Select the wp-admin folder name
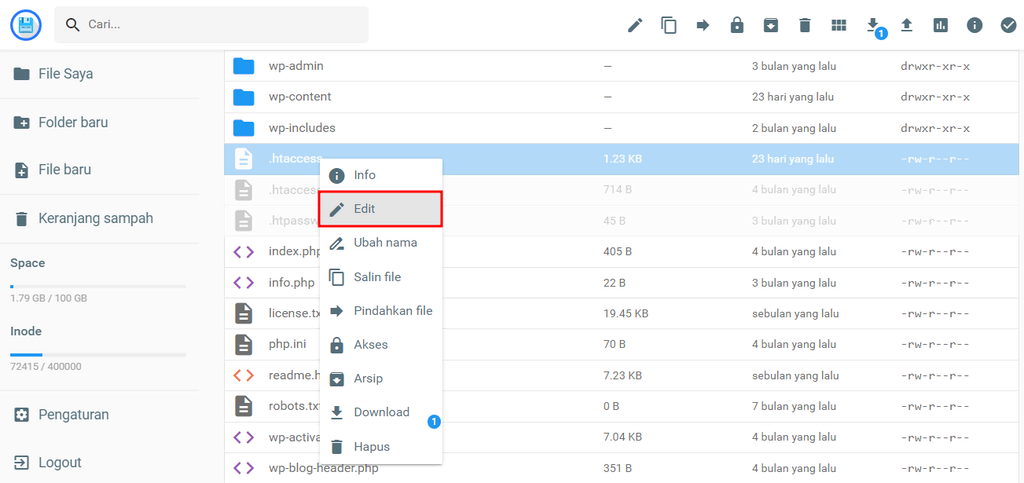 click(296, 66)
